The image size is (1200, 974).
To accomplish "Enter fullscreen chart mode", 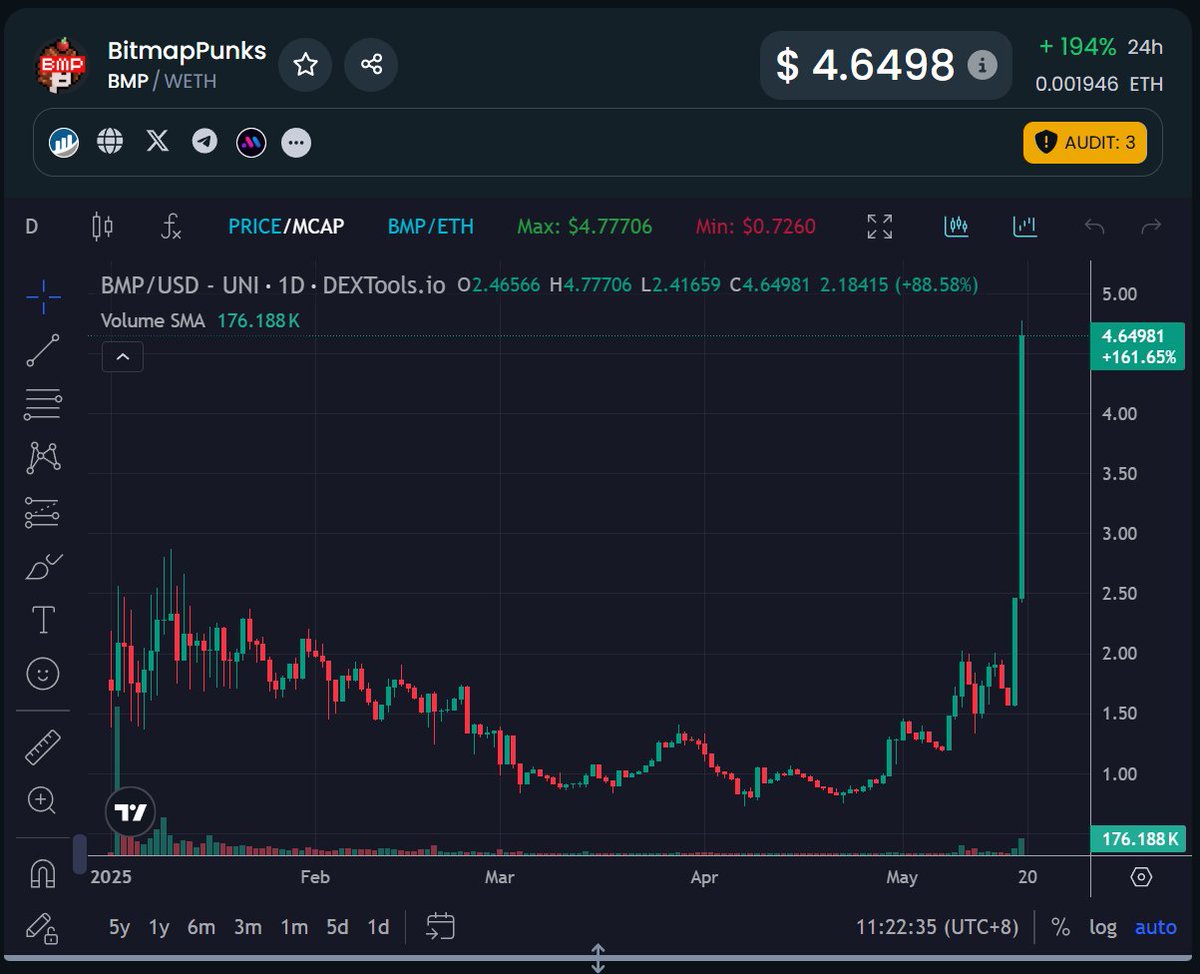I will (879, 227).
